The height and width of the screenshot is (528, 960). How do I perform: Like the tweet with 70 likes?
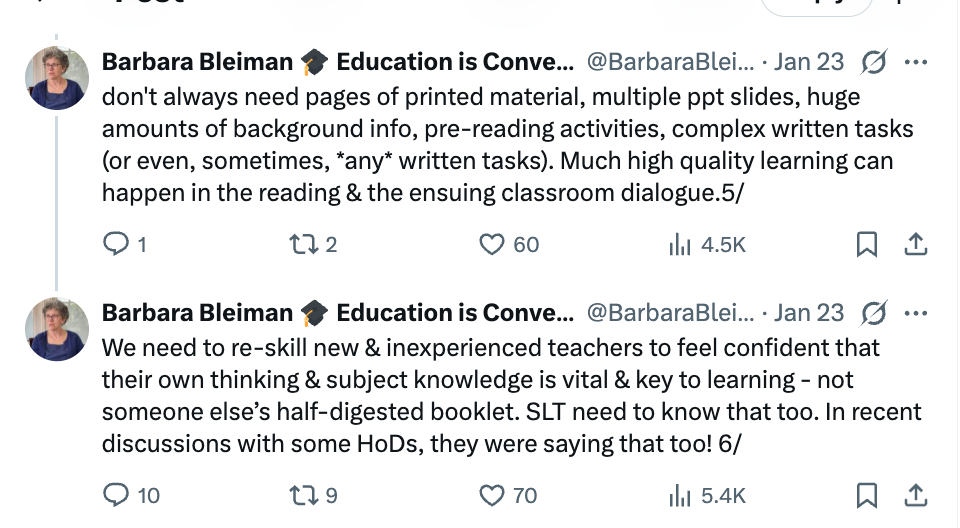[492, 494]
